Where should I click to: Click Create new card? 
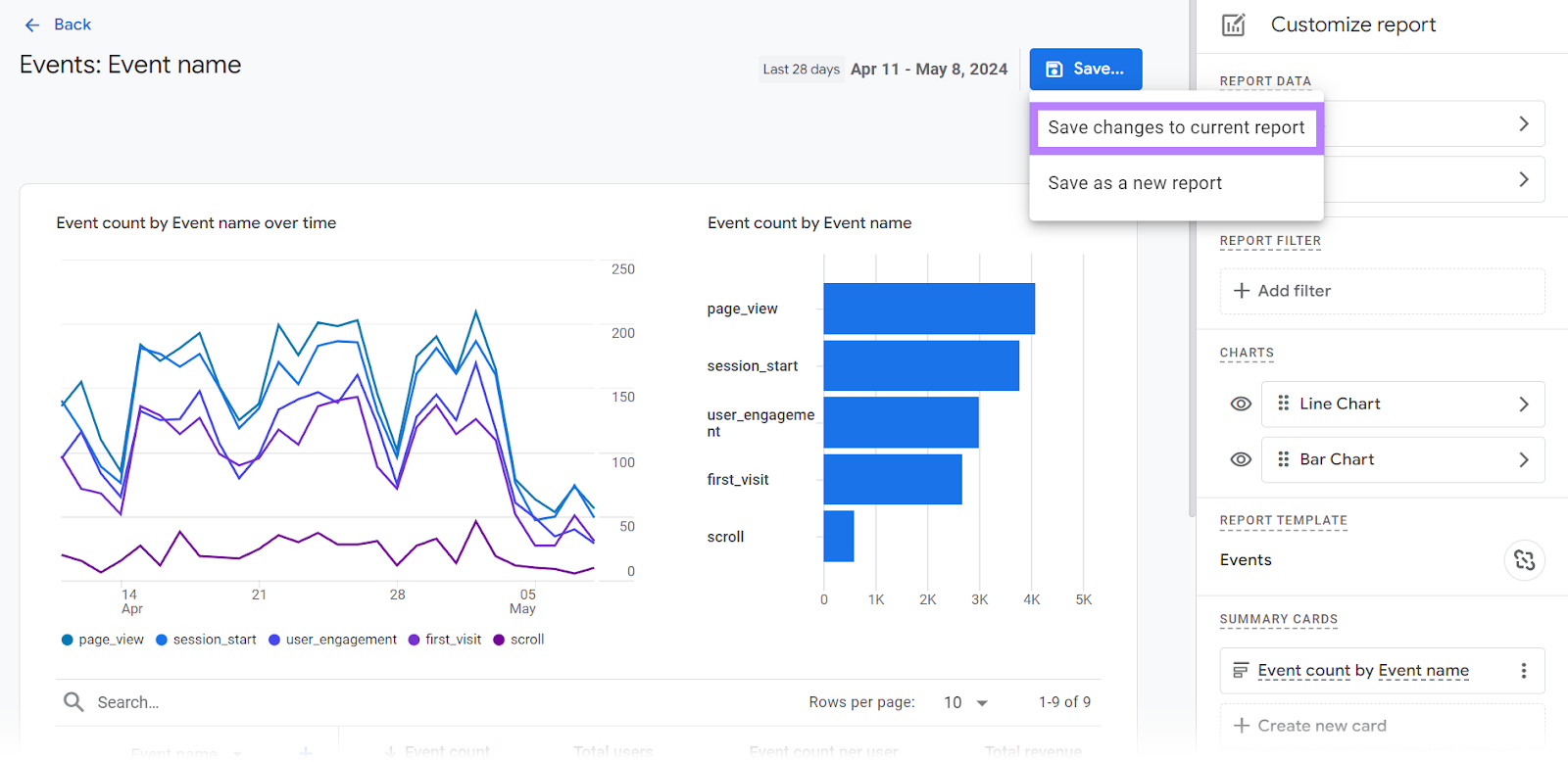tap(1321, 726)
